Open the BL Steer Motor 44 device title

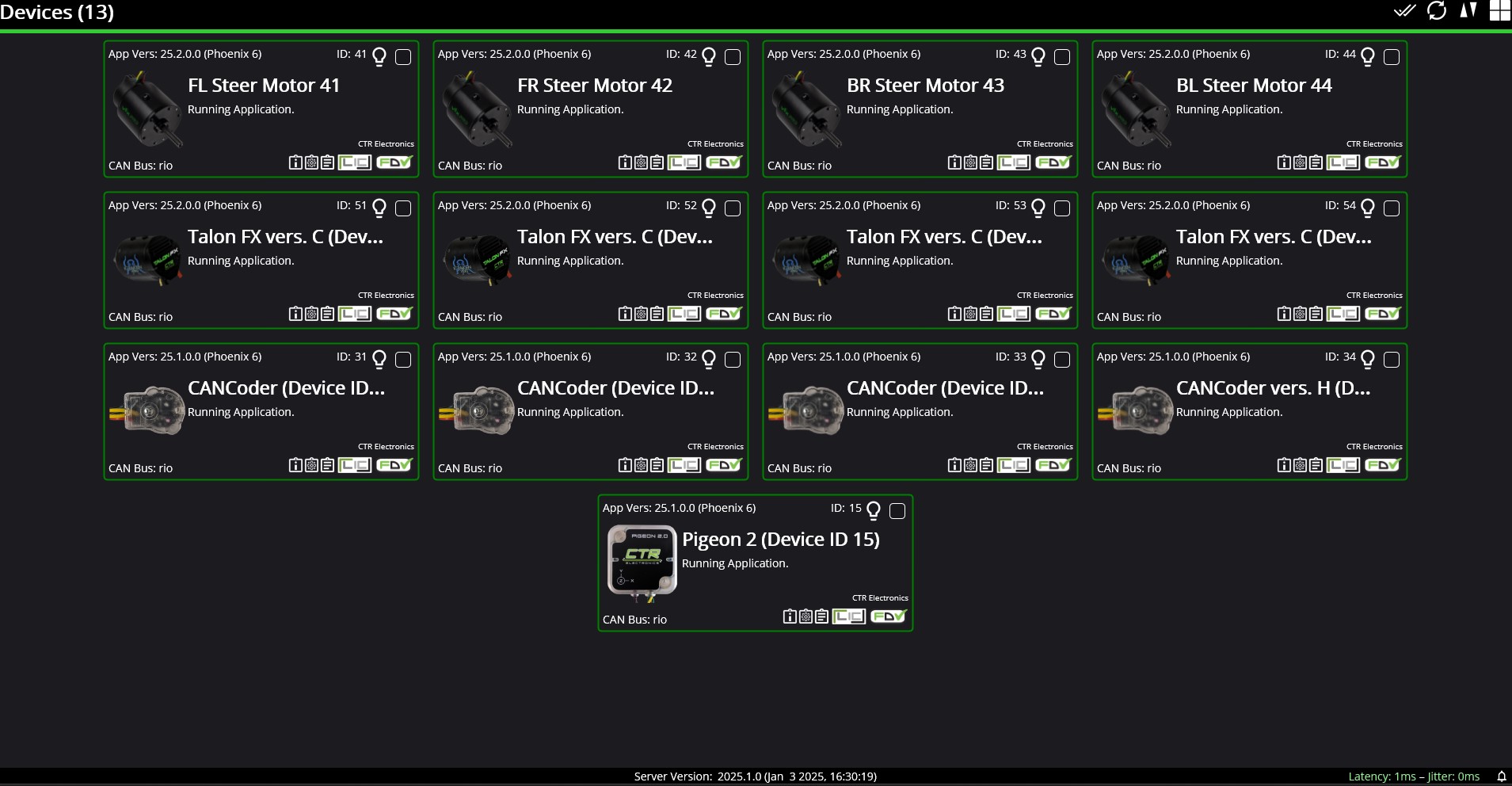(1254, 86)
